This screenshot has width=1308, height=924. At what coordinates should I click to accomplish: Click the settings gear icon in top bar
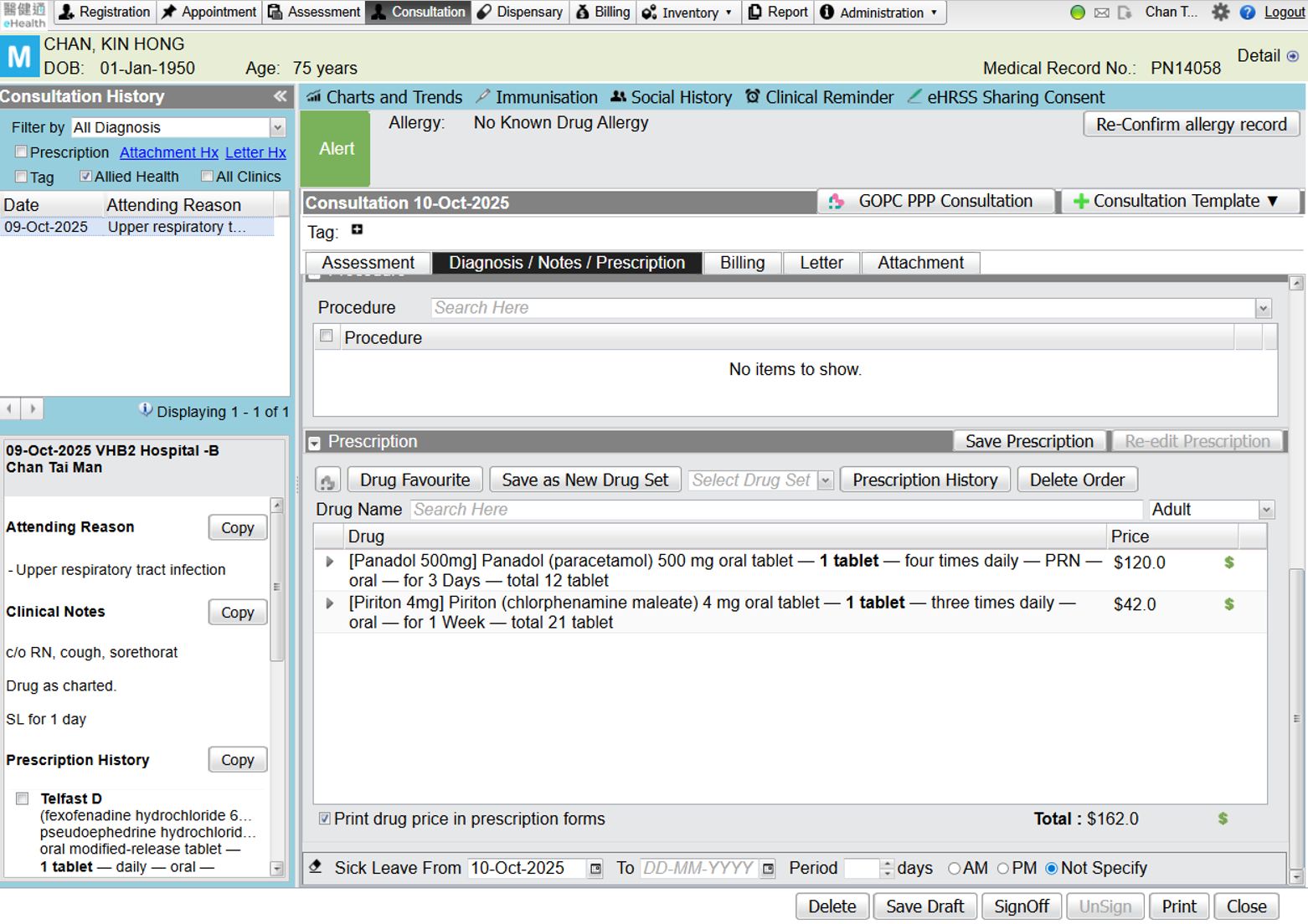click(1220, 12)
